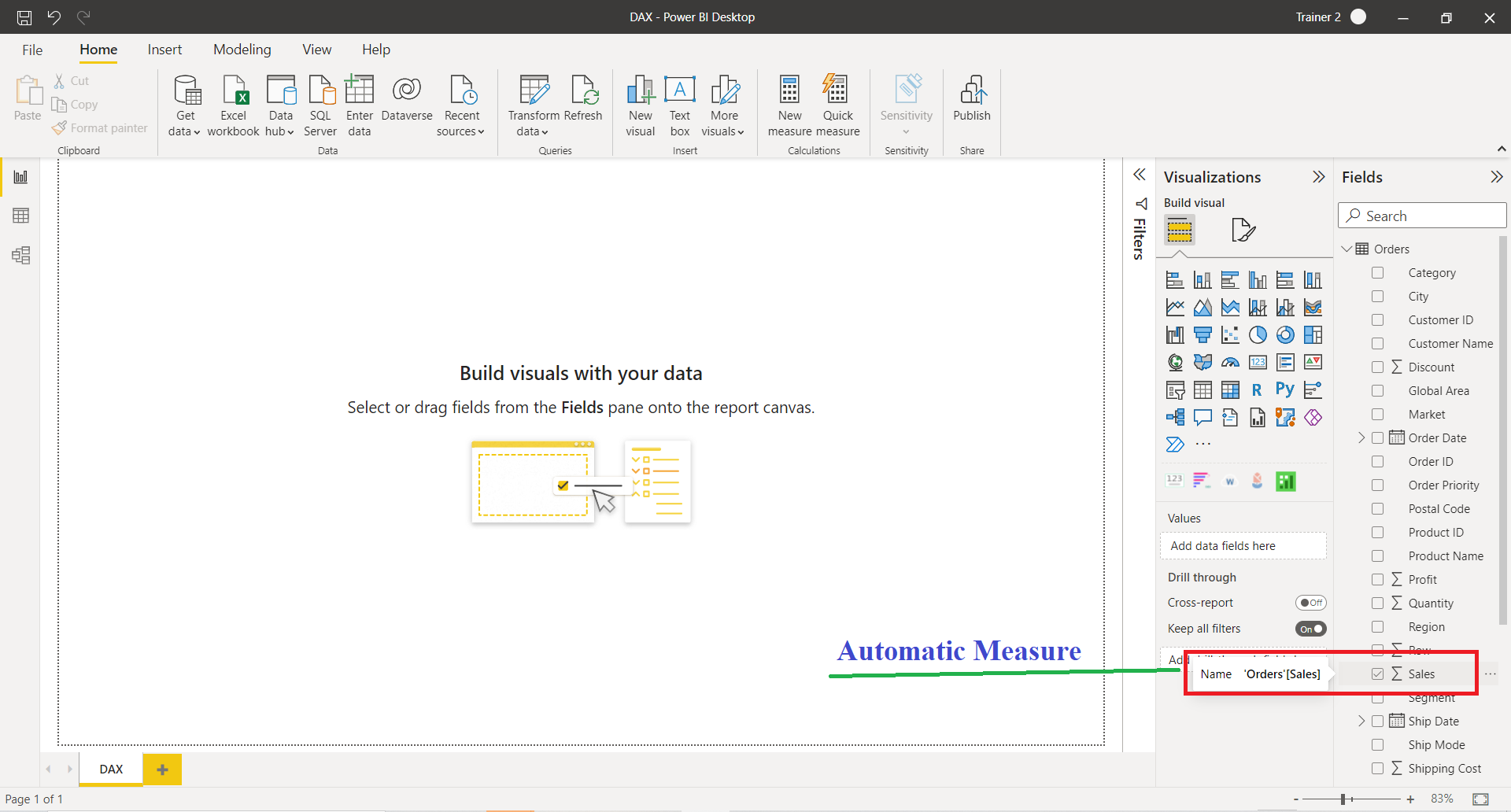Screen dimensions: 1511x812
Task: Select the globe map visual
Action: pos(1175,362)
